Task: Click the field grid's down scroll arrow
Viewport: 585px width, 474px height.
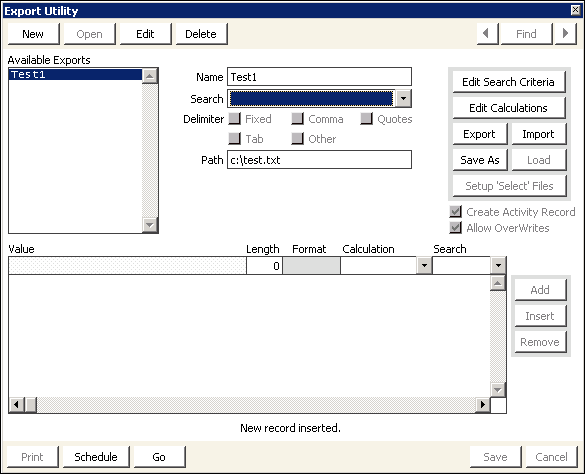Action: click(498, 390)
